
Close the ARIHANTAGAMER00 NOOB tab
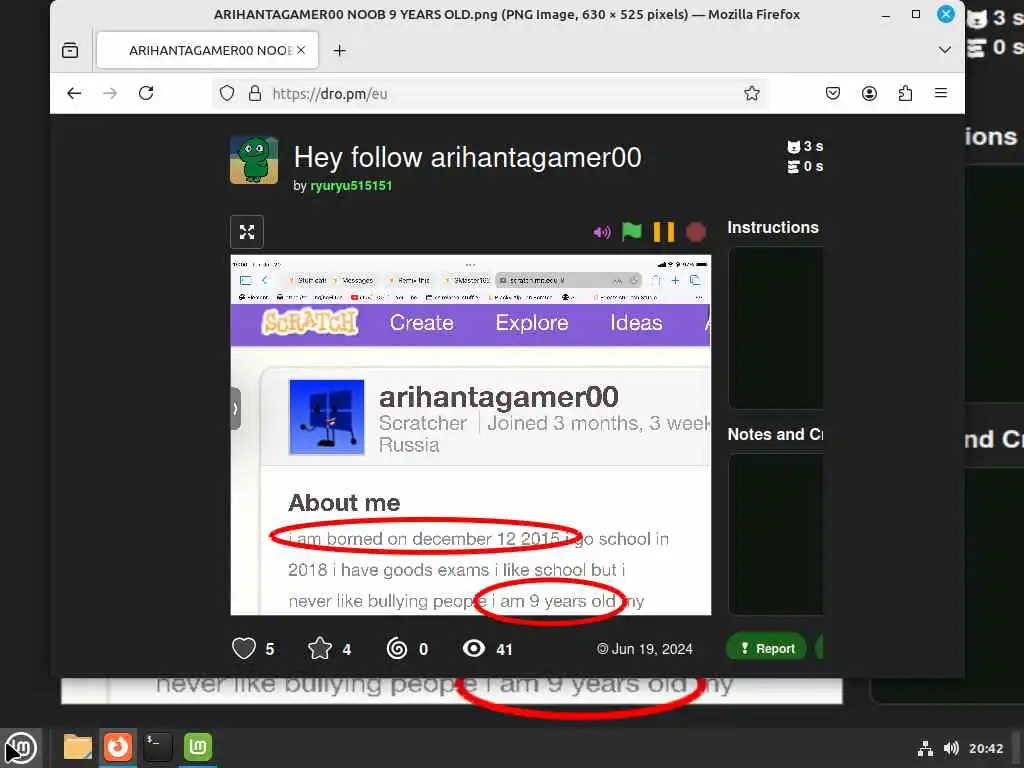point(301,50)
